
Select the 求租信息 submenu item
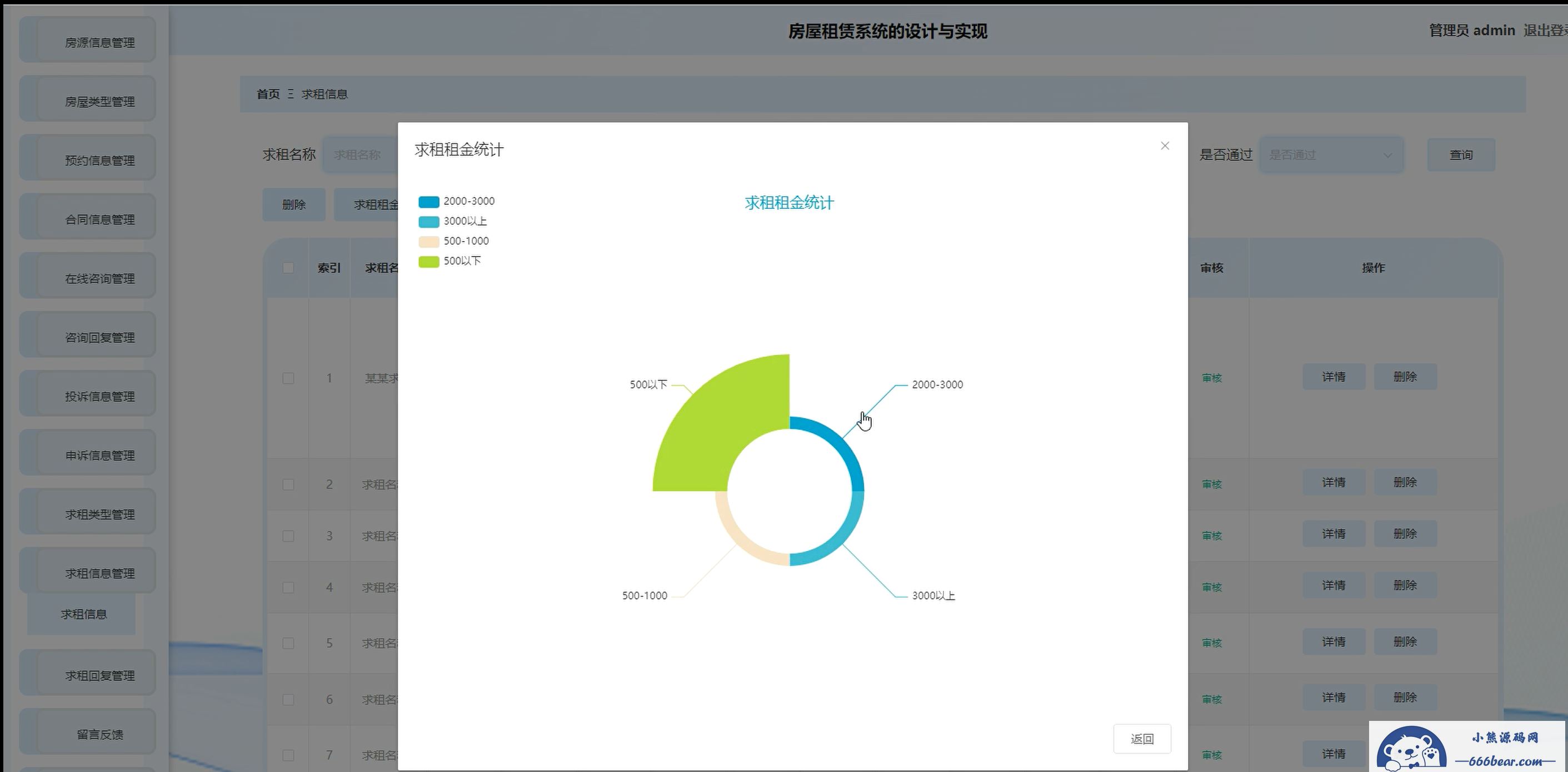pyautogui.click(x=82, y=614)
